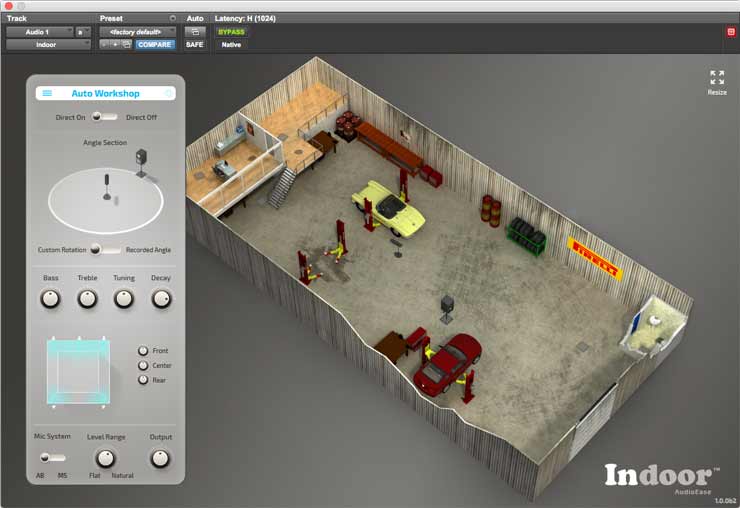
Task: Toggle the BYPASS button
Action: [x=231, y=32]
